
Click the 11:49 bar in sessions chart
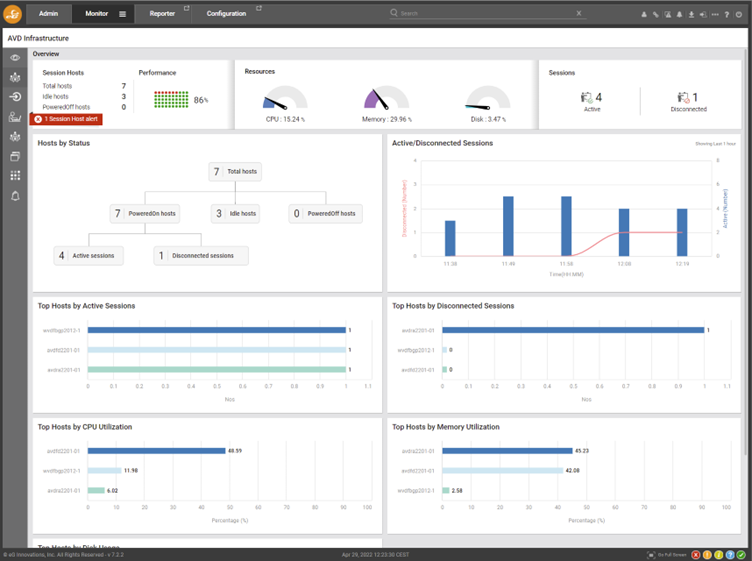(508, 226)
